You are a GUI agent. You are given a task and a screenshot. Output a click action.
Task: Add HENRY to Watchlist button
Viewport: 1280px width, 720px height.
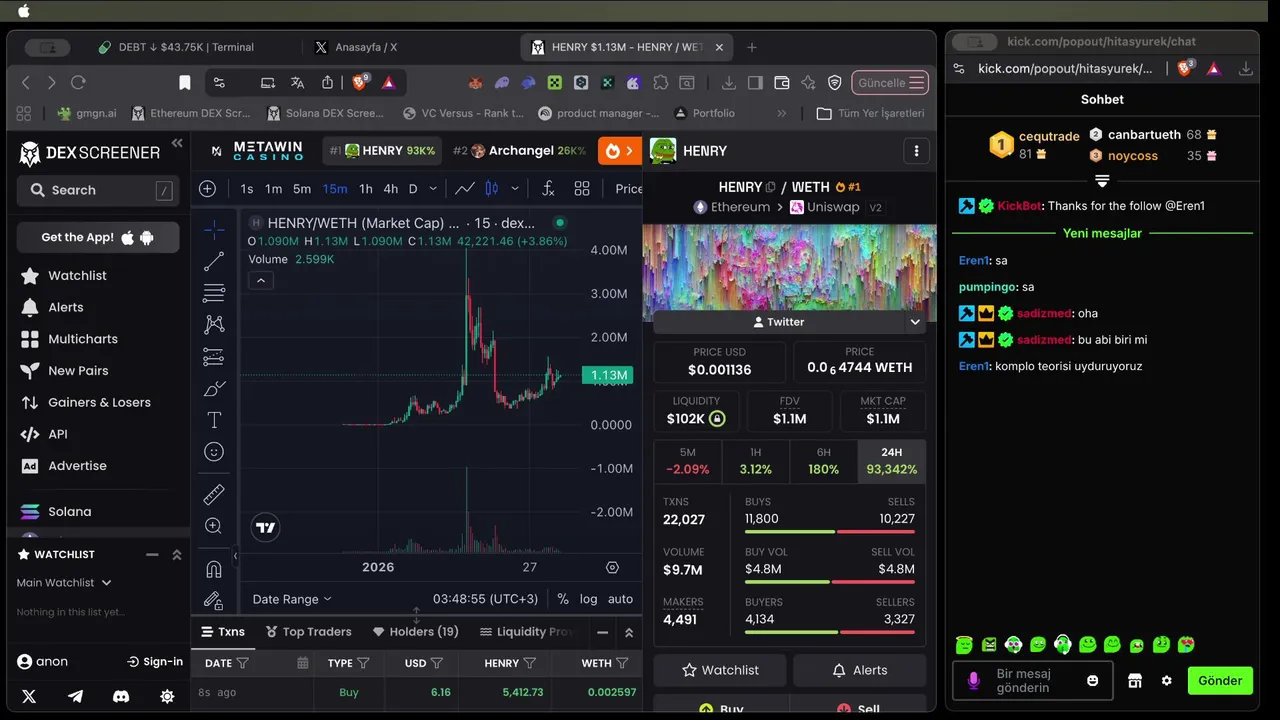719,670
